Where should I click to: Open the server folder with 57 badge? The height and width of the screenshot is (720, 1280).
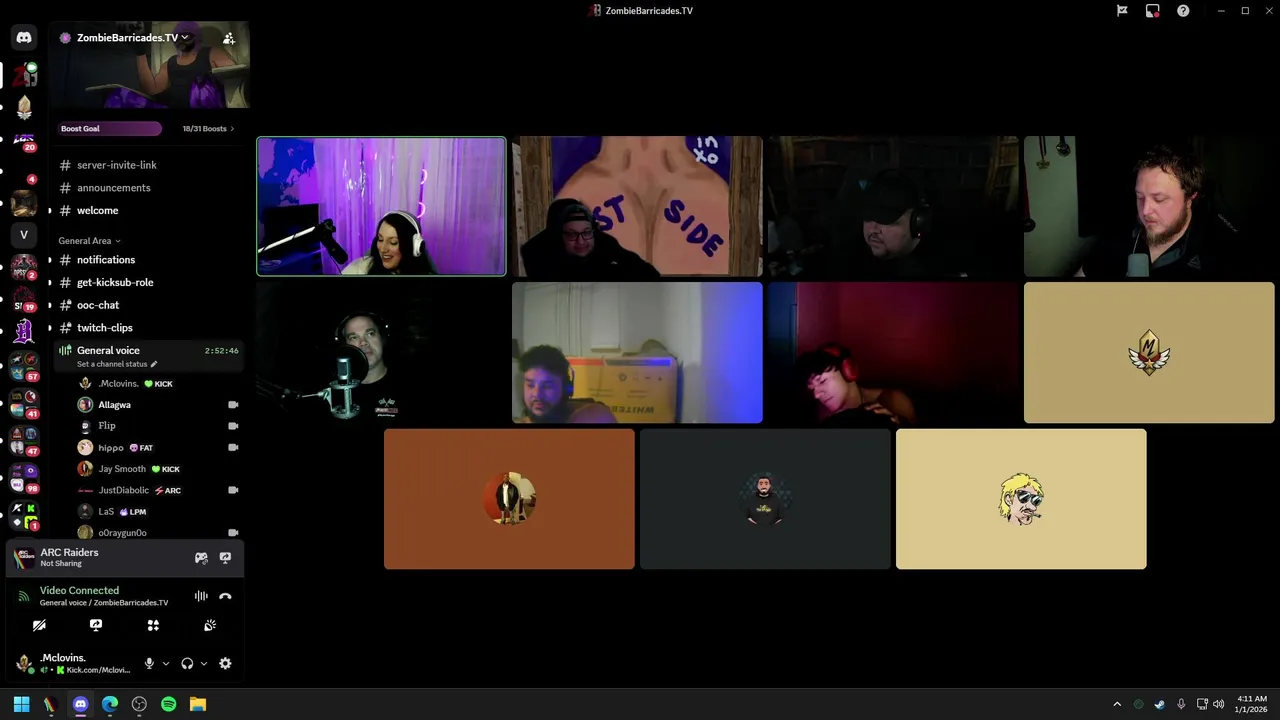point(24,365)
